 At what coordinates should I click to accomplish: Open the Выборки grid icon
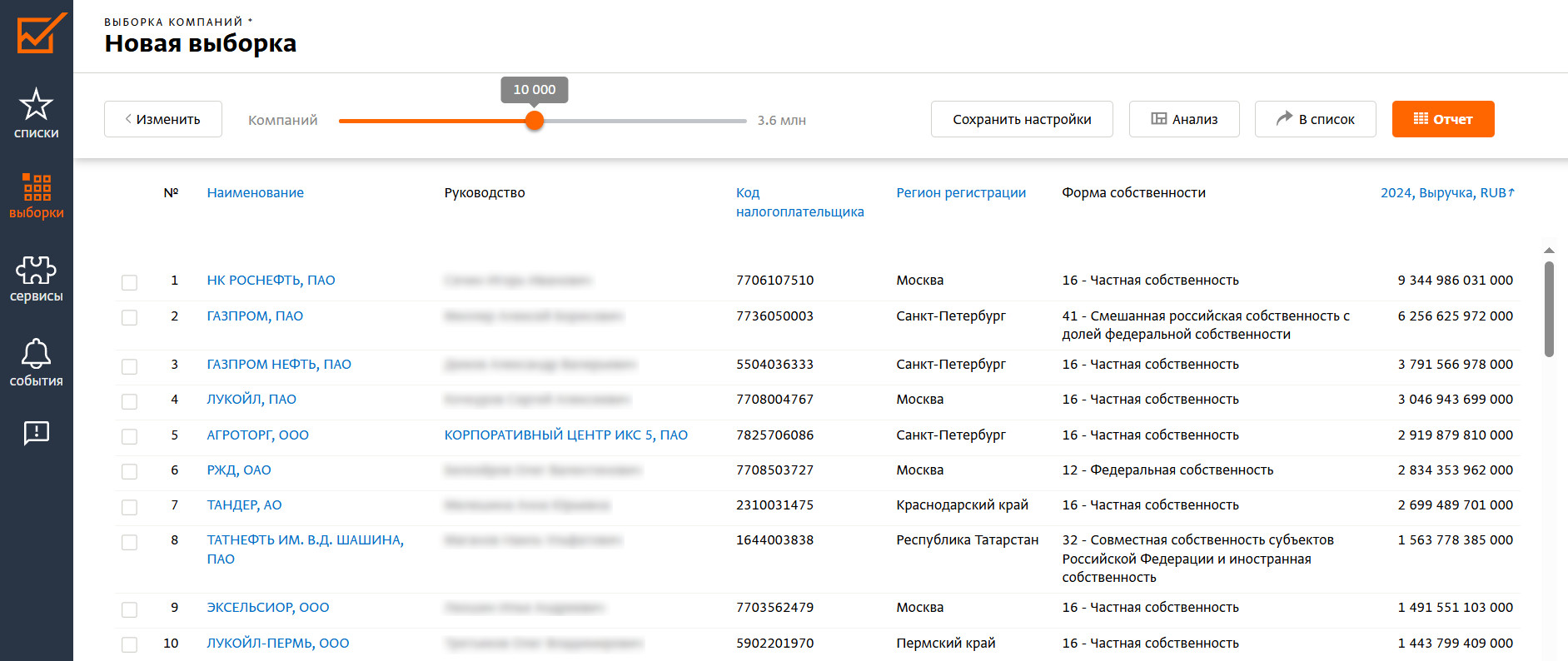[x=37, y=187]
